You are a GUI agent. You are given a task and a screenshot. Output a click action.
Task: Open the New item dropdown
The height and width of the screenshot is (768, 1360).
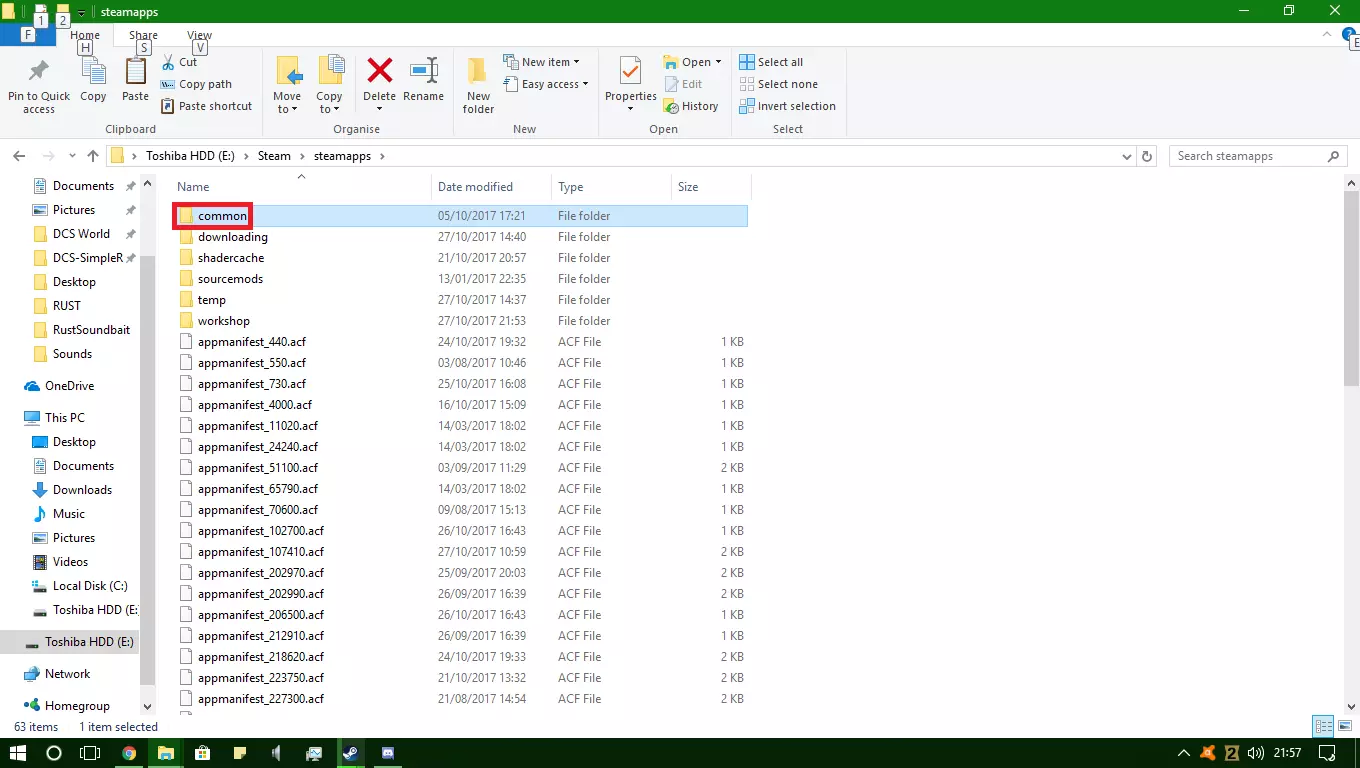(x=545, y=62)
